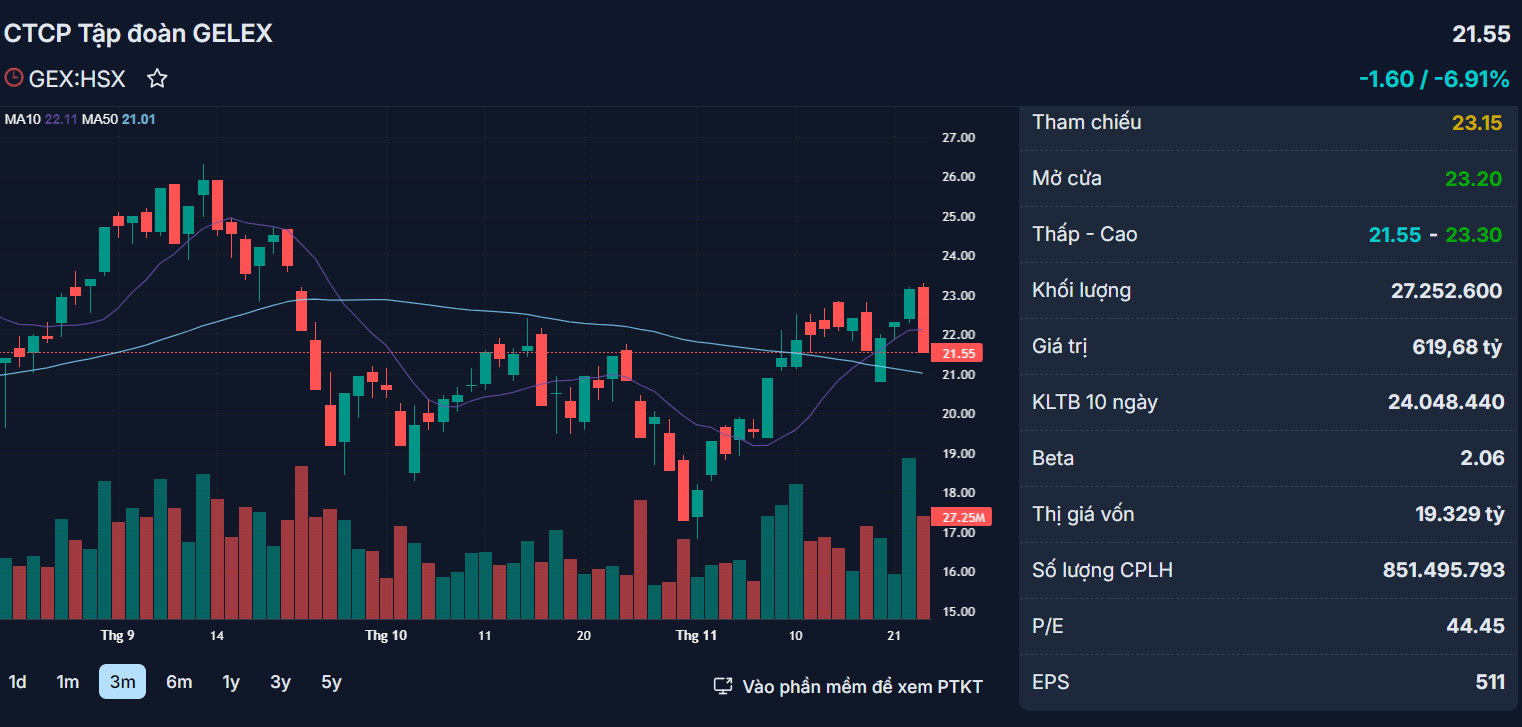Screen dimensions: 1522x727
Task: Open Vào phần mềm để xem PTKT link
Action: [862, 687]
